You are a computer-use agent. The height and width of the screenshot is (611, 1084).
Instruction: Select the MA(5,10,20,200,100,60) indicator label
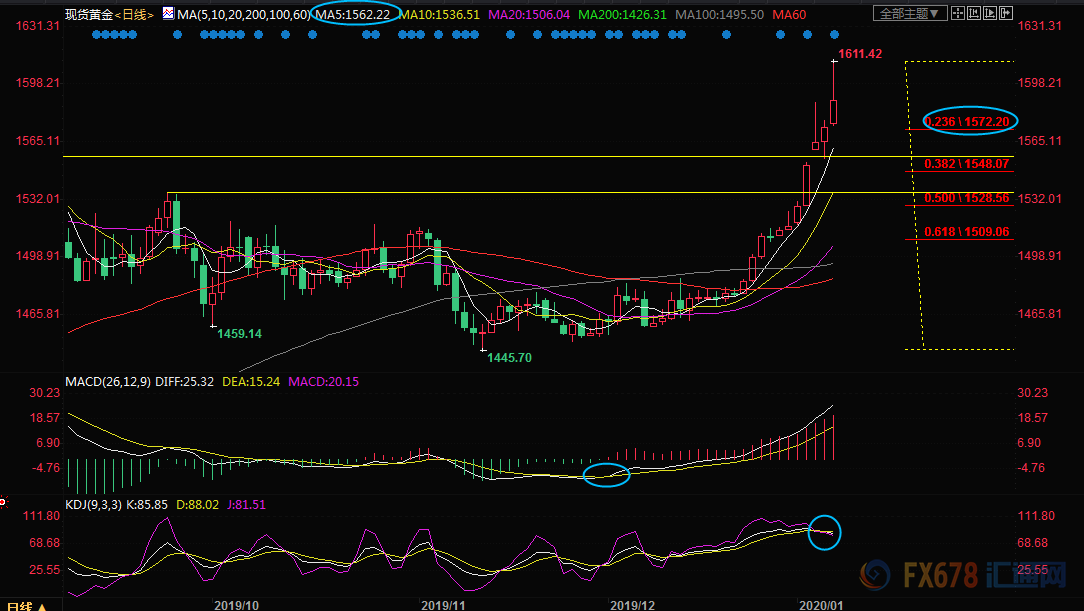[229, 14]
